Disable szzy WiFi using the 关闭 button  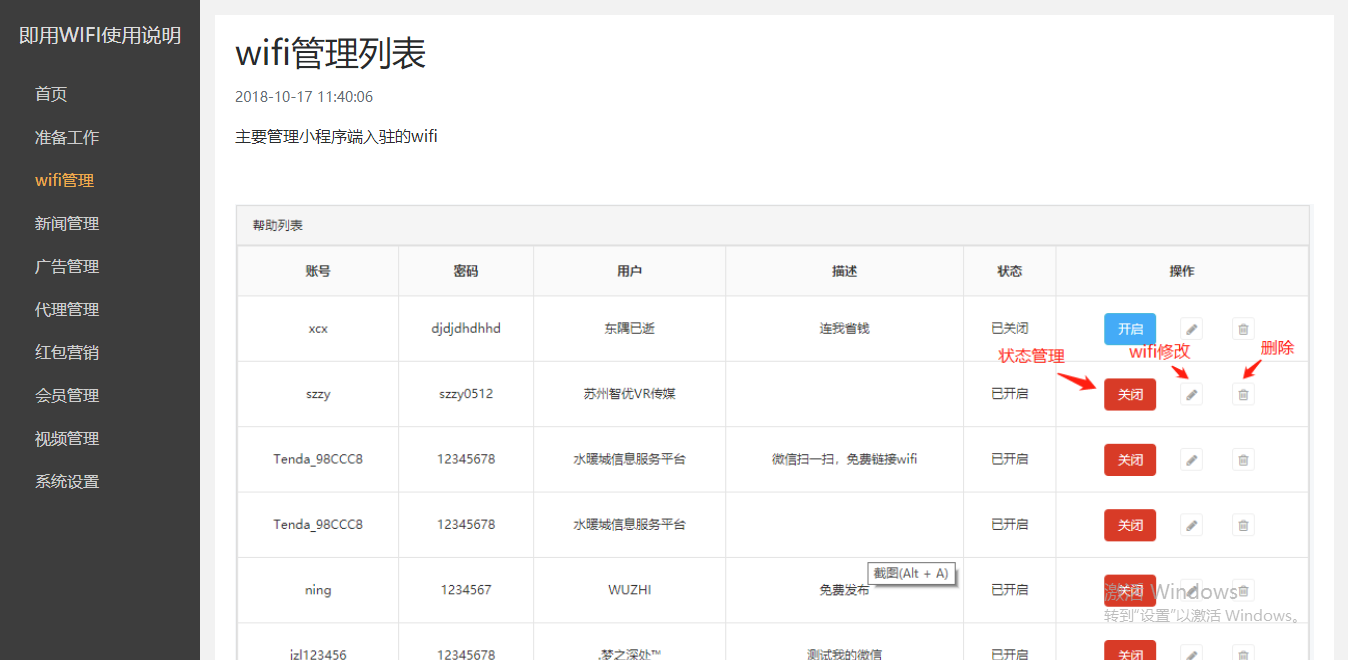1130,394
